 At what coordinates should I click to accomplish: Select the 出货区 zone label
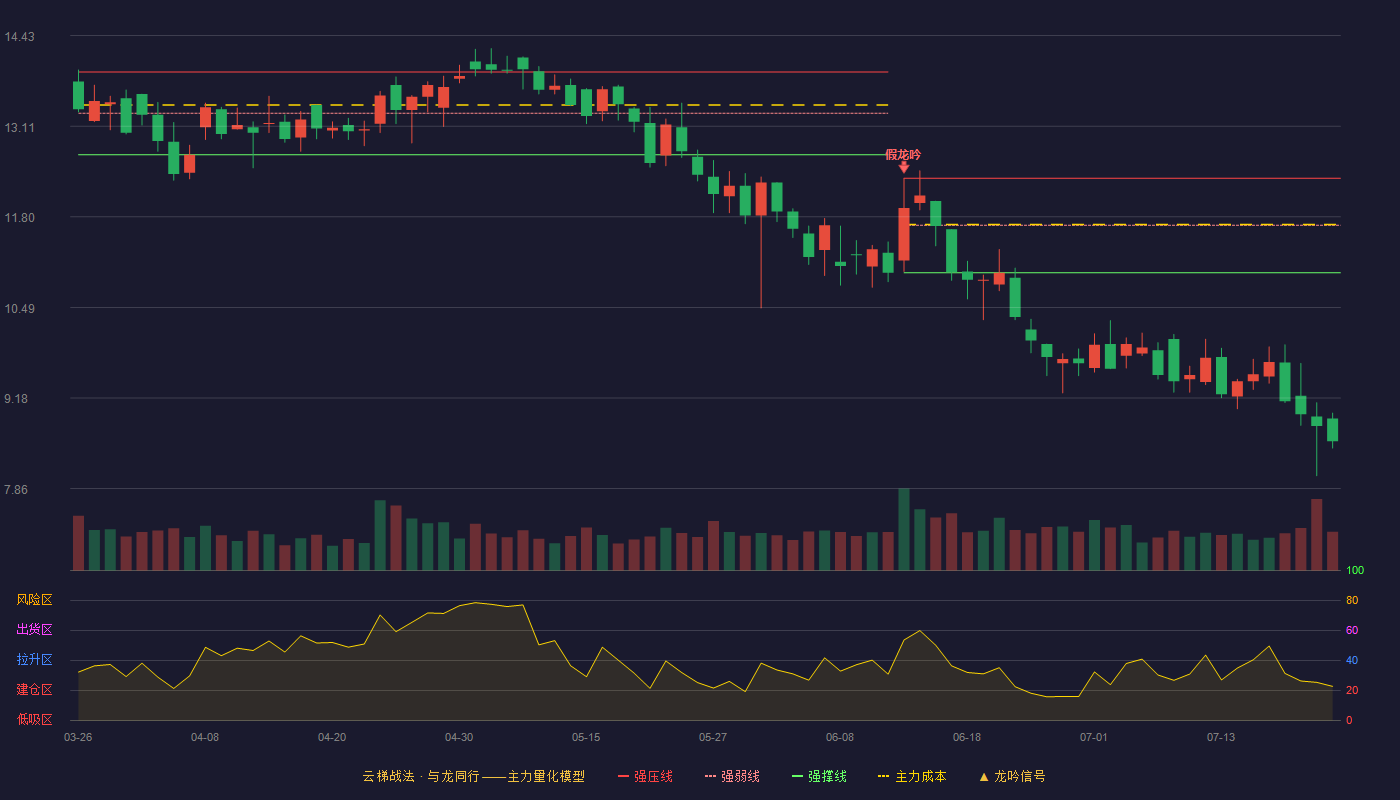(34, 630)
